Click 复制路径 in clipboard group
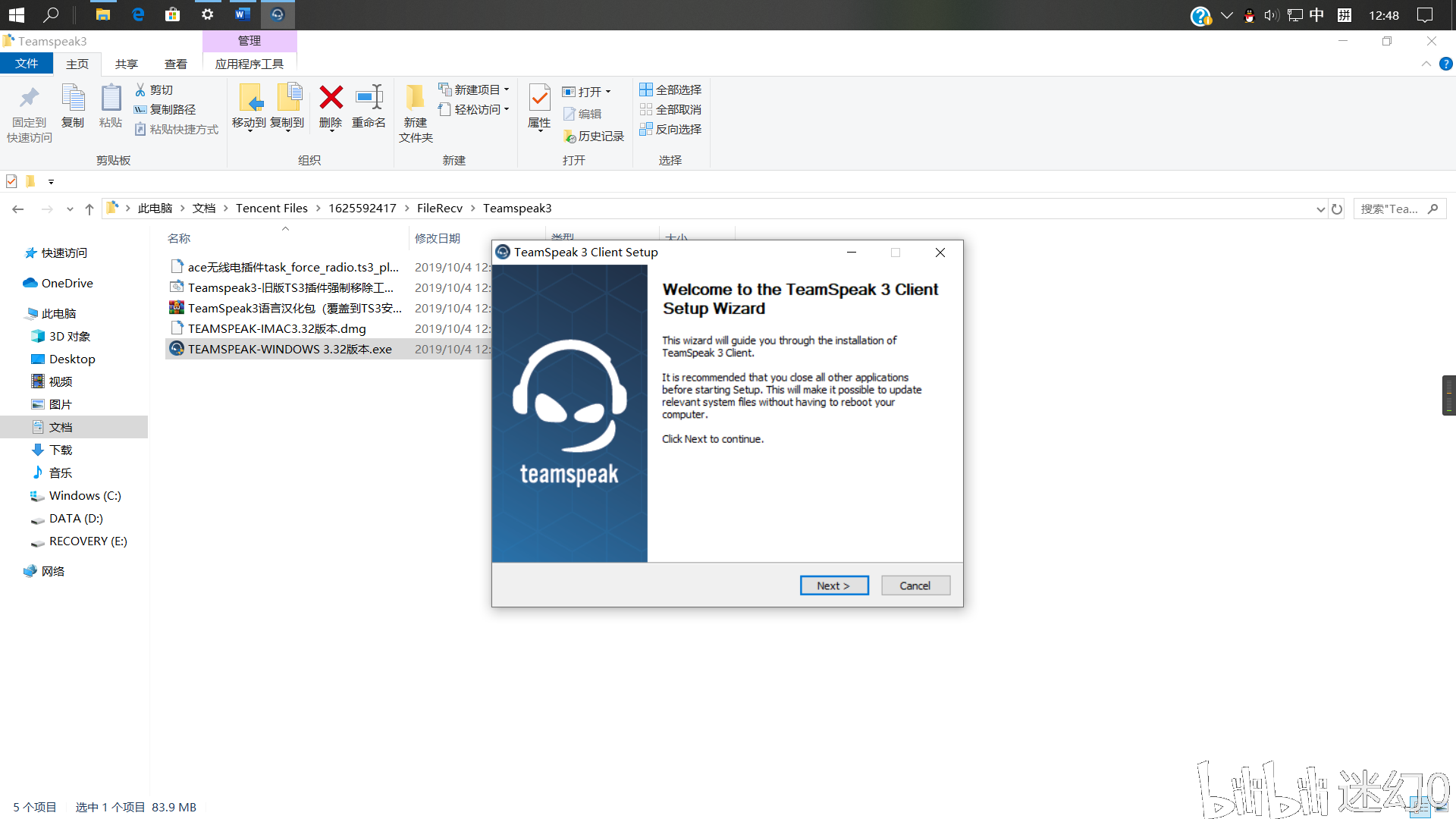 point(165,109)
